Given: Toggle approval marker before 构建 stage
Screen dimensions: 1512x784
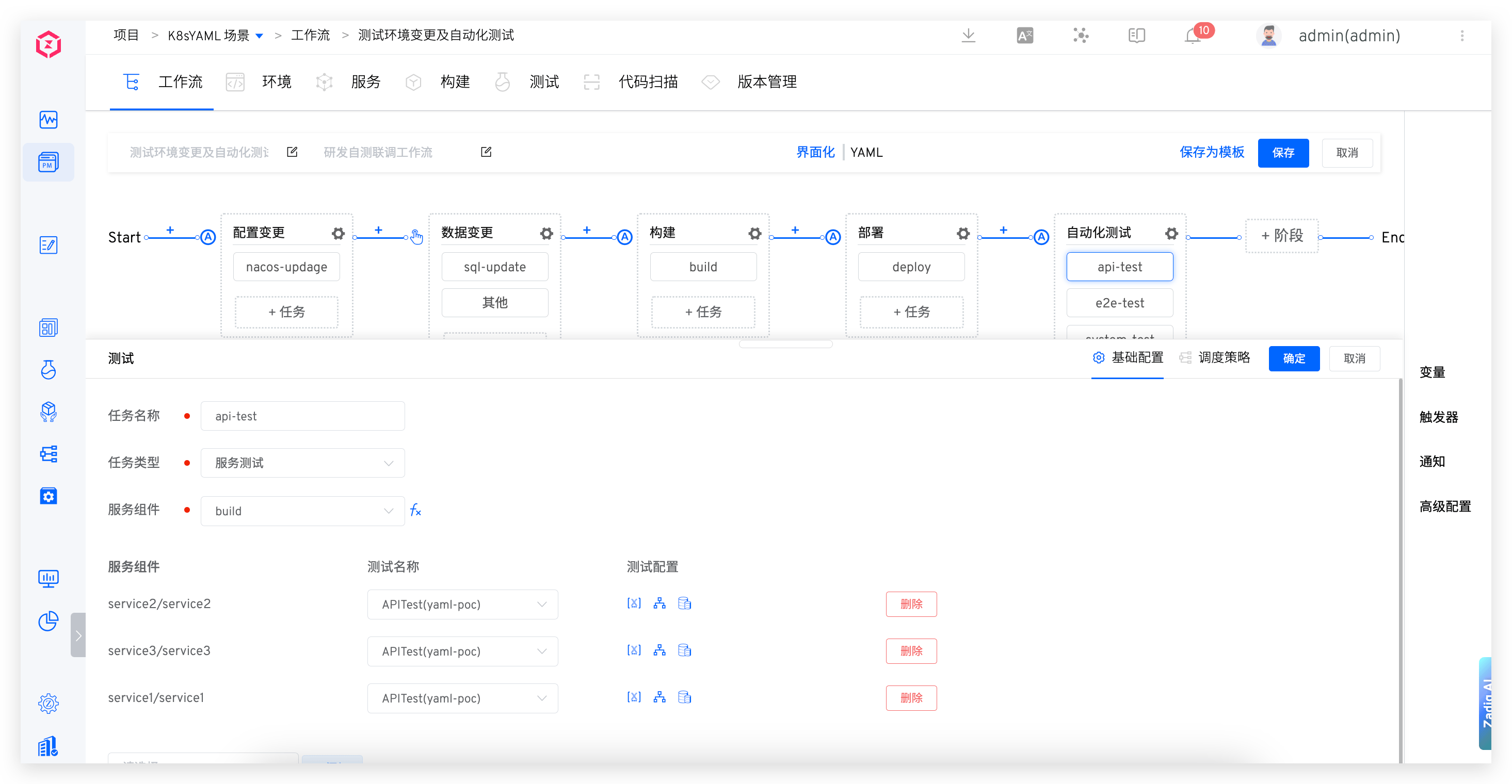Looking at the screenshot, I should pos(624,237).
